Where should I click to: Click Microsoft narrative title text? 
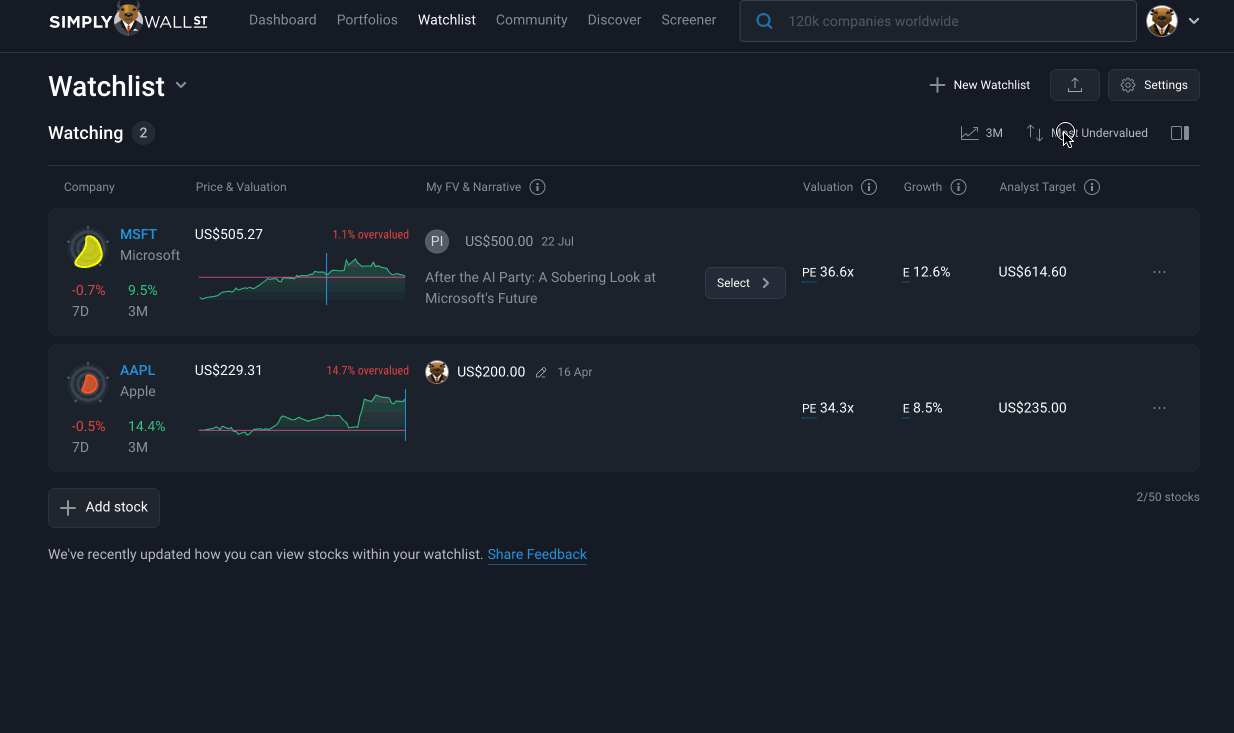540,288
